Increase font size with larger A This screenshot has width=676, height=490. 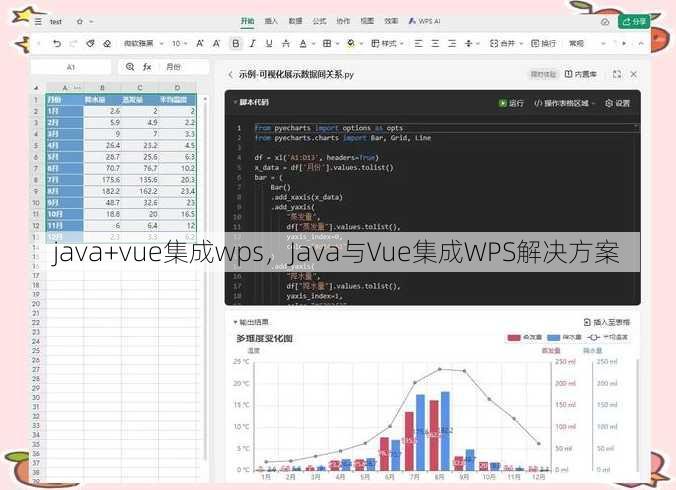click(x=200, y=44)
